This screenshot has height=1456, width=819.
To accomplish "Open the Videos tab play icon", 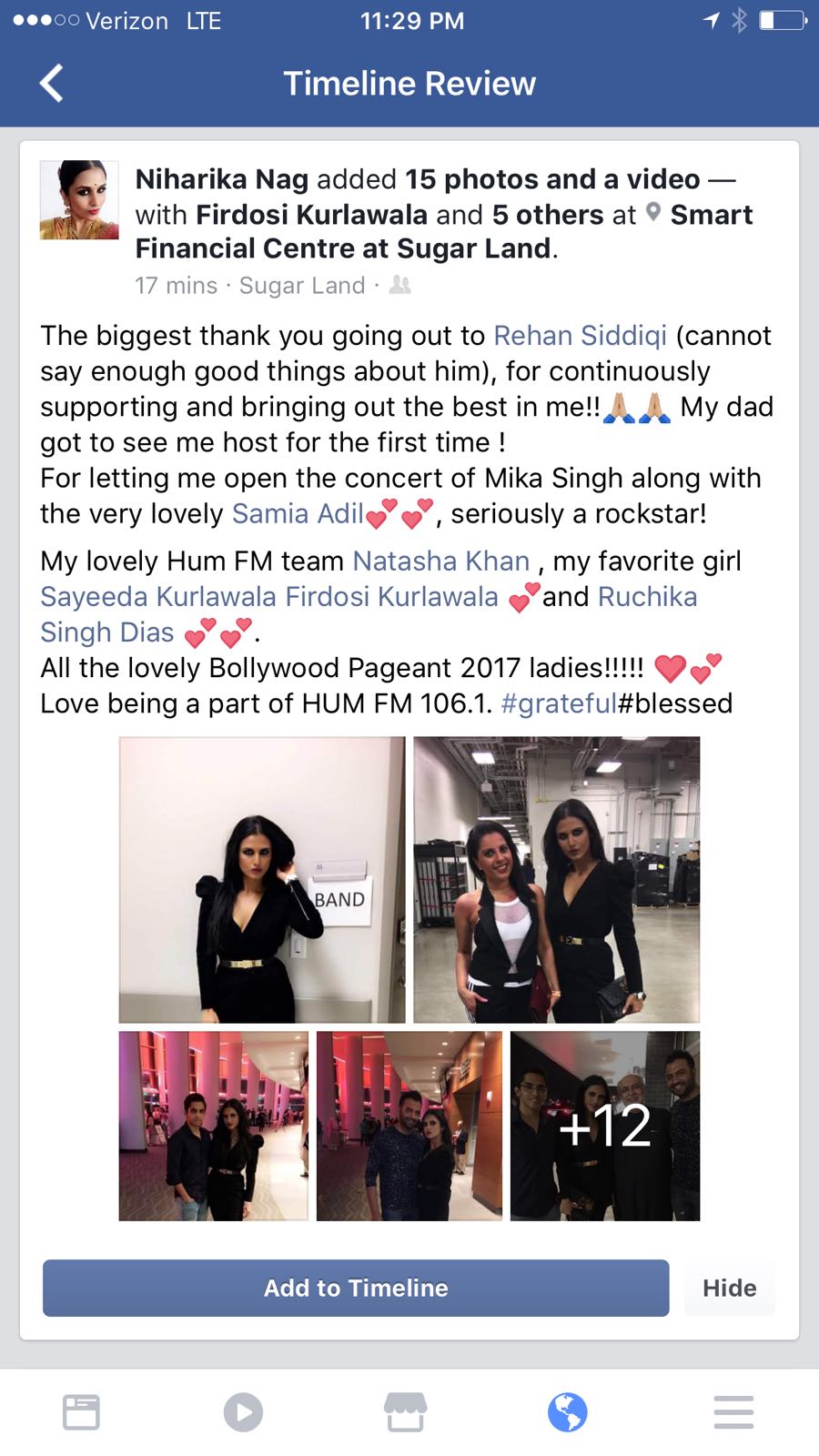I will [243, 1412].
